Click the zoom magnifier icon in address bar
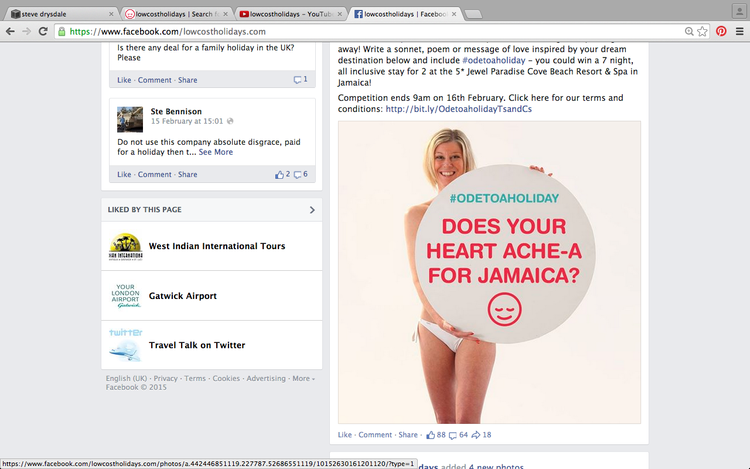The height and width of the screenshot is (469, 750). click(689, 32)
